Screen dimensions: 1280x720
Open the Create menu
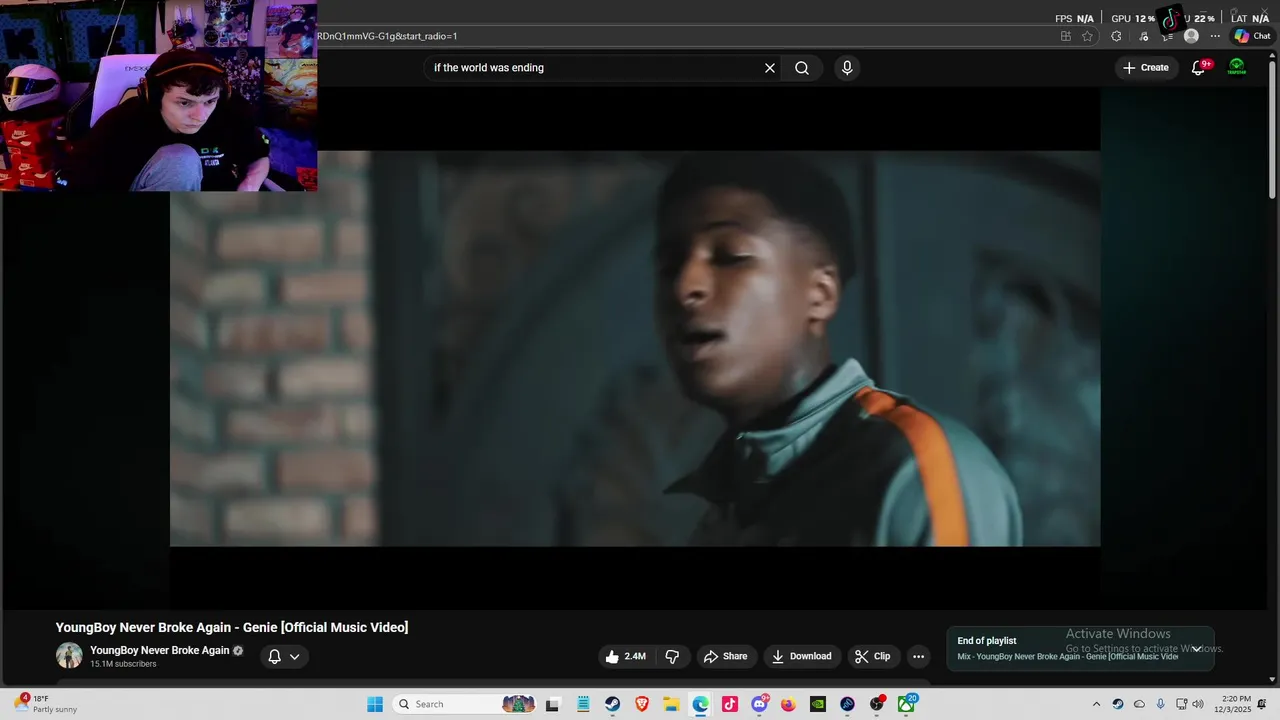[1145, 68]
